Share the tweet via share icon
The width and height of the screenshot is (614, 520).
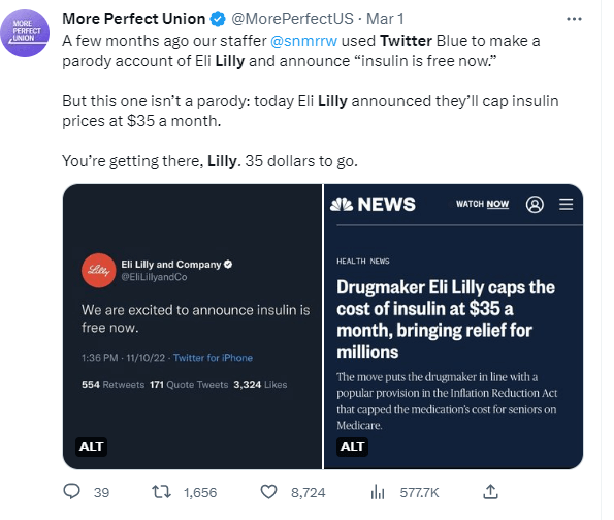pos(490,492)
